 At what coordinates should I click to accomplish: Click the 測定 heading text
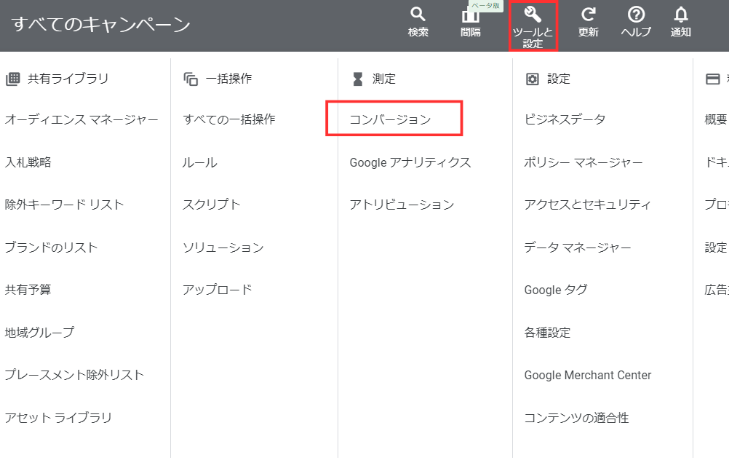[x=384, y=79]
